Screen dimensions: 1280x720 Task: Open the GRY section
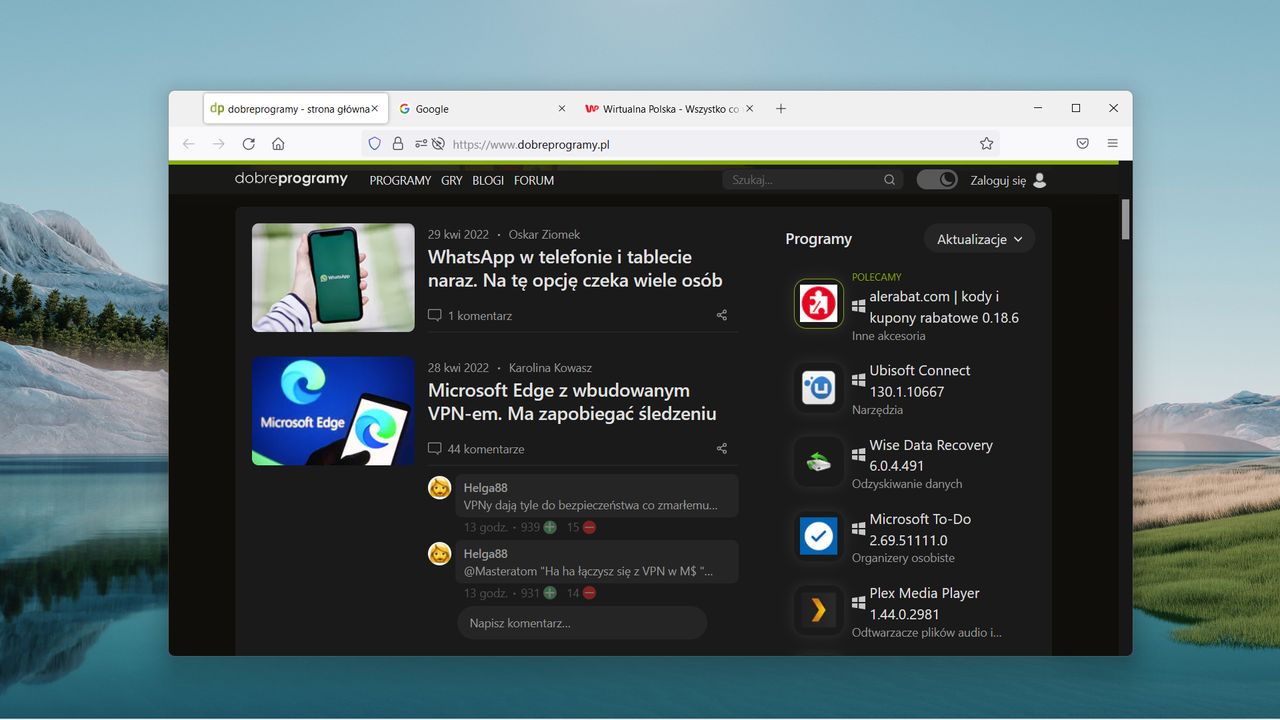click(x=452, y=181)
